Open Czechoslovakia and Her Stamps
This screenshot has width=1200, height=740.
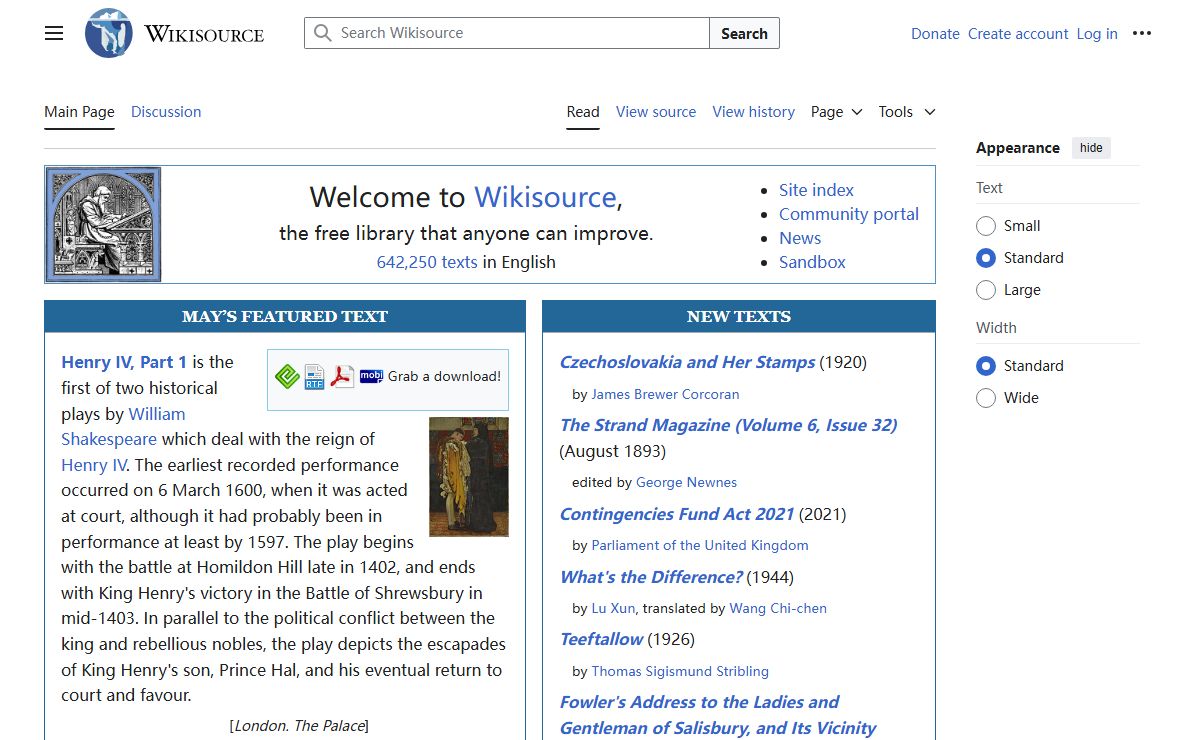687,362
